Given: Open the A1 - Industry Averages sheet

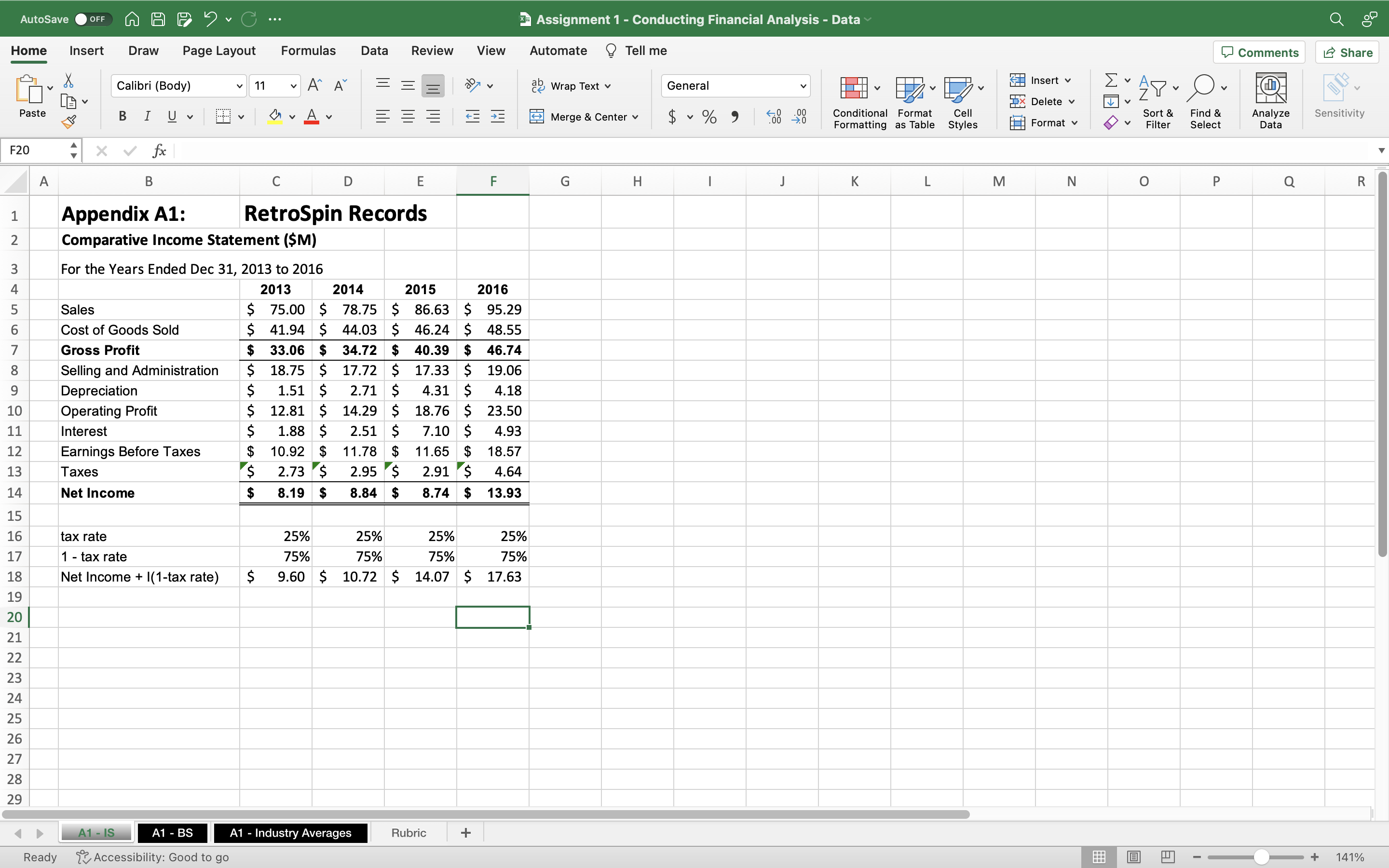Looking at the screenshot, I should tap(290, 832).
